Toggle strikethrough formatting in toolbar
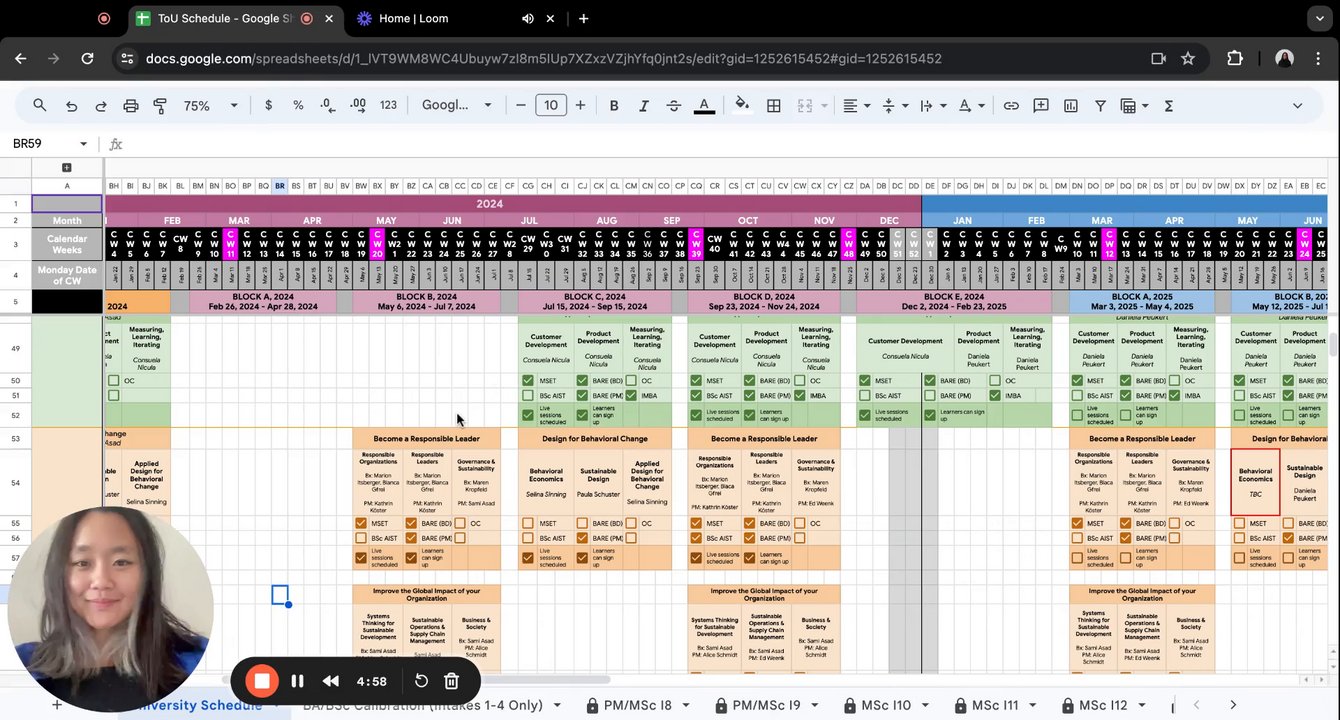The height and width of the screenshot is (720, 1340). 673,106
